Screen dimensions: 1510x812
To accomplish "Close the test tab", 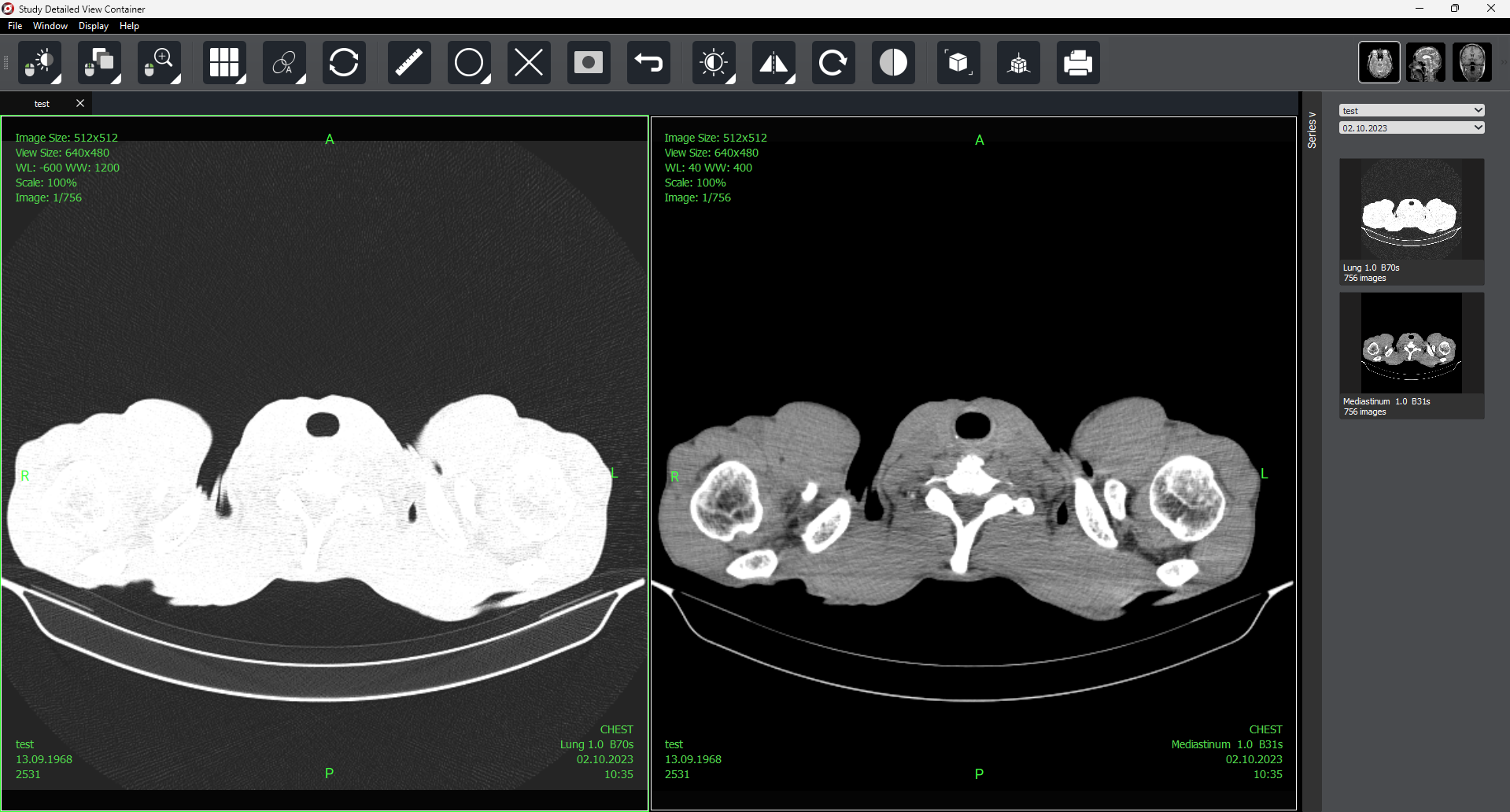I will click(80, 103).
